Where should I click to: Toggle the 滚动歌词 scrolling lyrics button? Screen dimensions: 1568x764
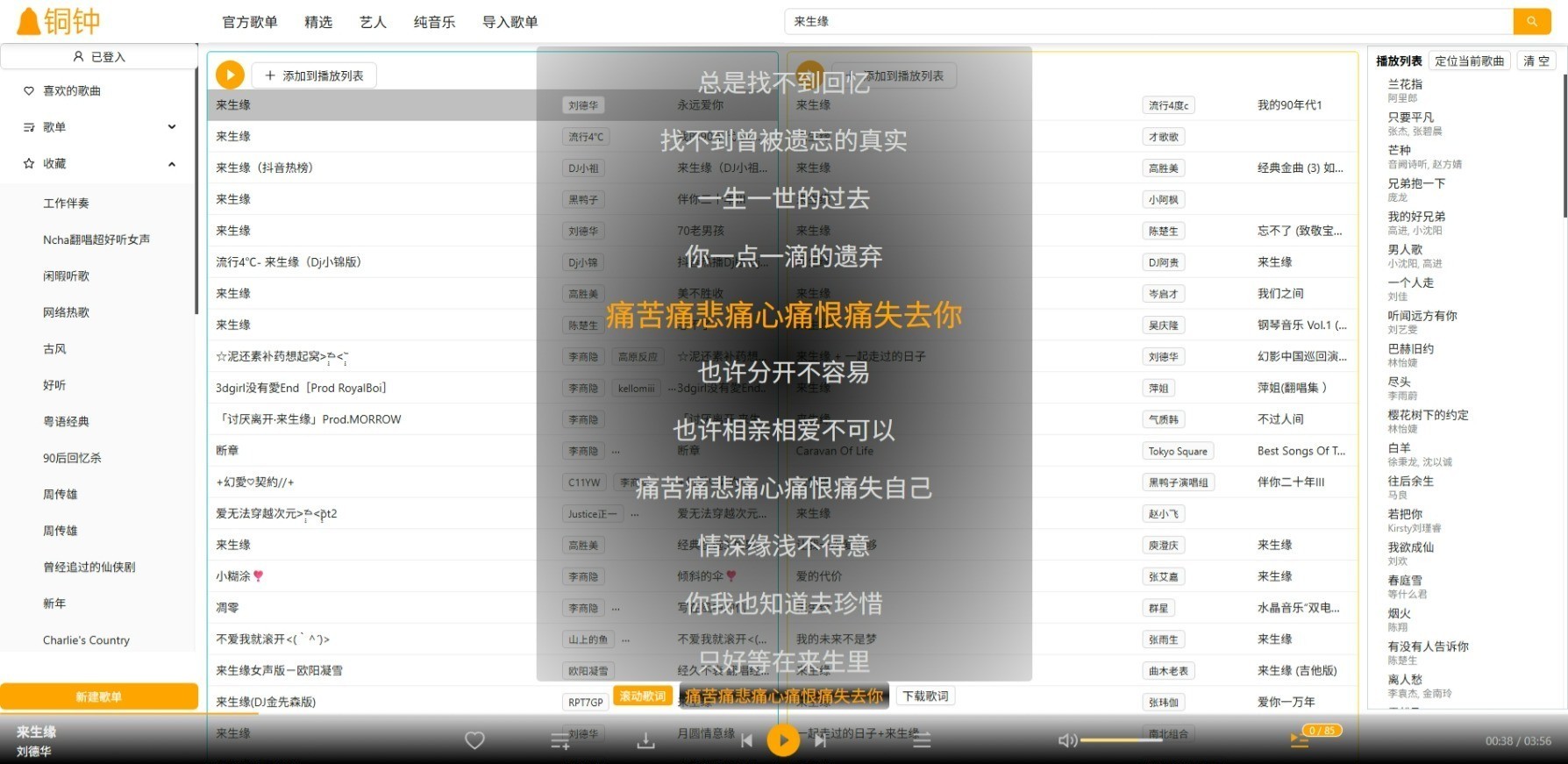point(642,696)
